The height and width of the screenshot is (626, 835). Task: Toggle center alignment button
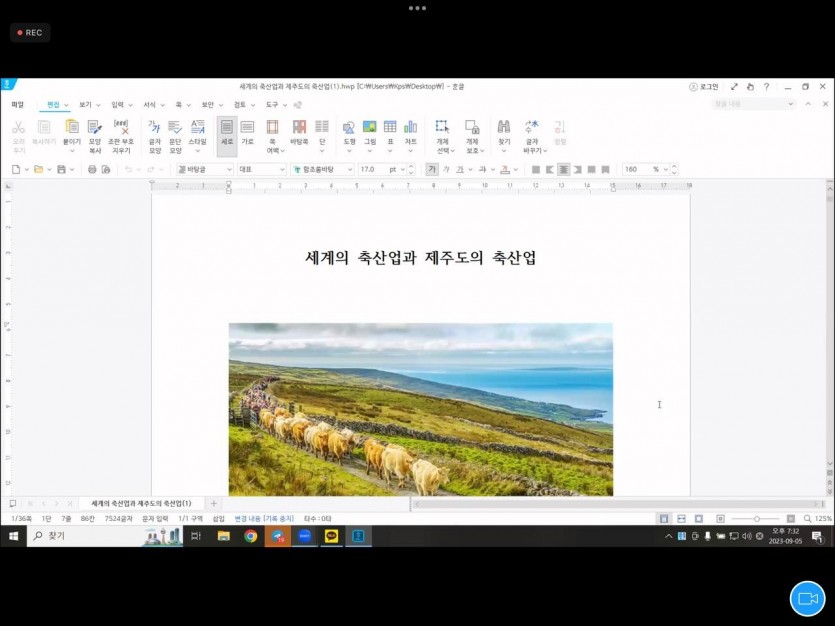click(x=563, y=169)
